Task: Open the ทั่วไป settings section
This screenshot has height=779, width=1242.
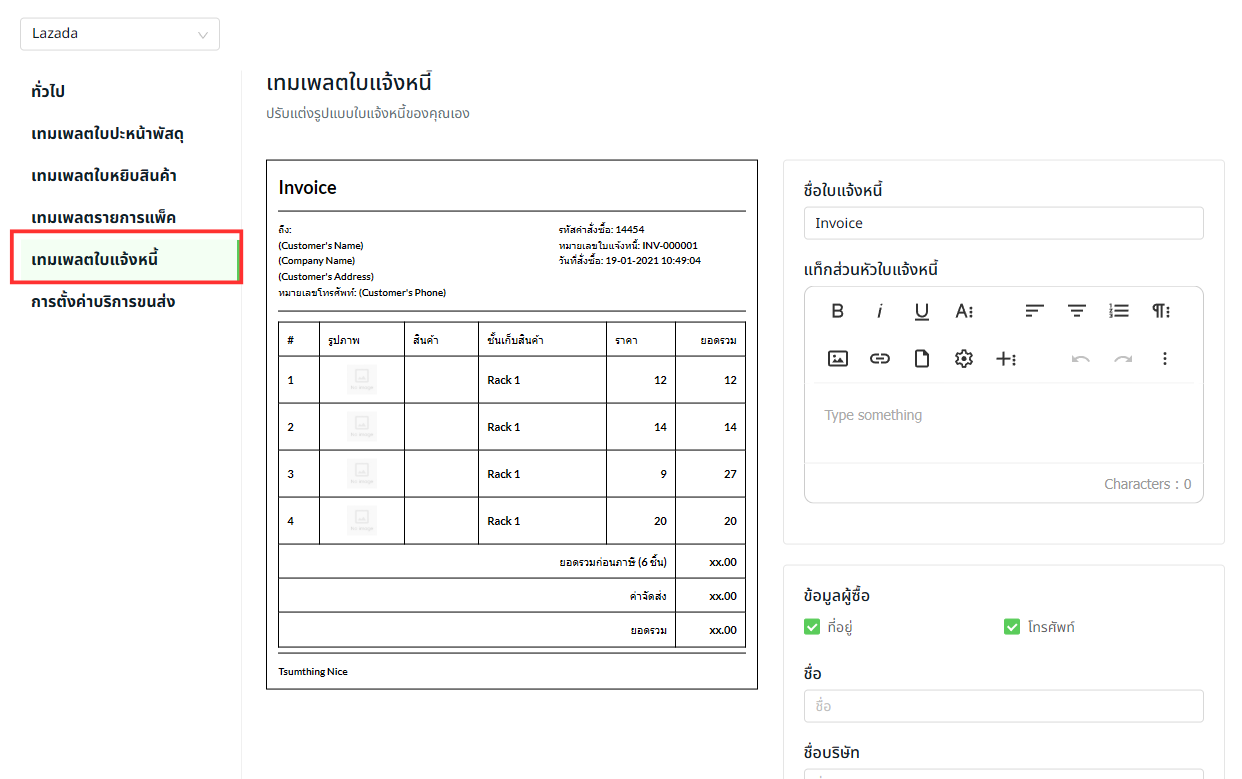Action: tap(48, 91)
